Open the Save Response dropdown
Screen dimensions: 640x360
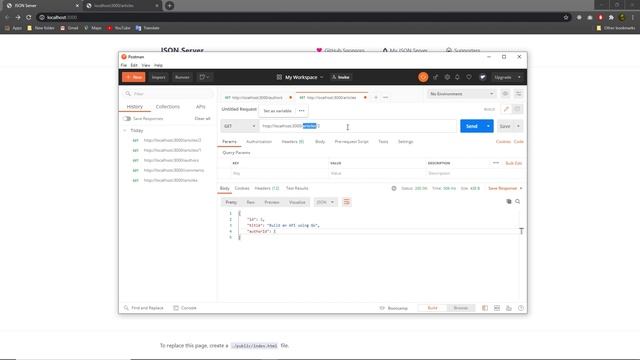tap(505, 189)
